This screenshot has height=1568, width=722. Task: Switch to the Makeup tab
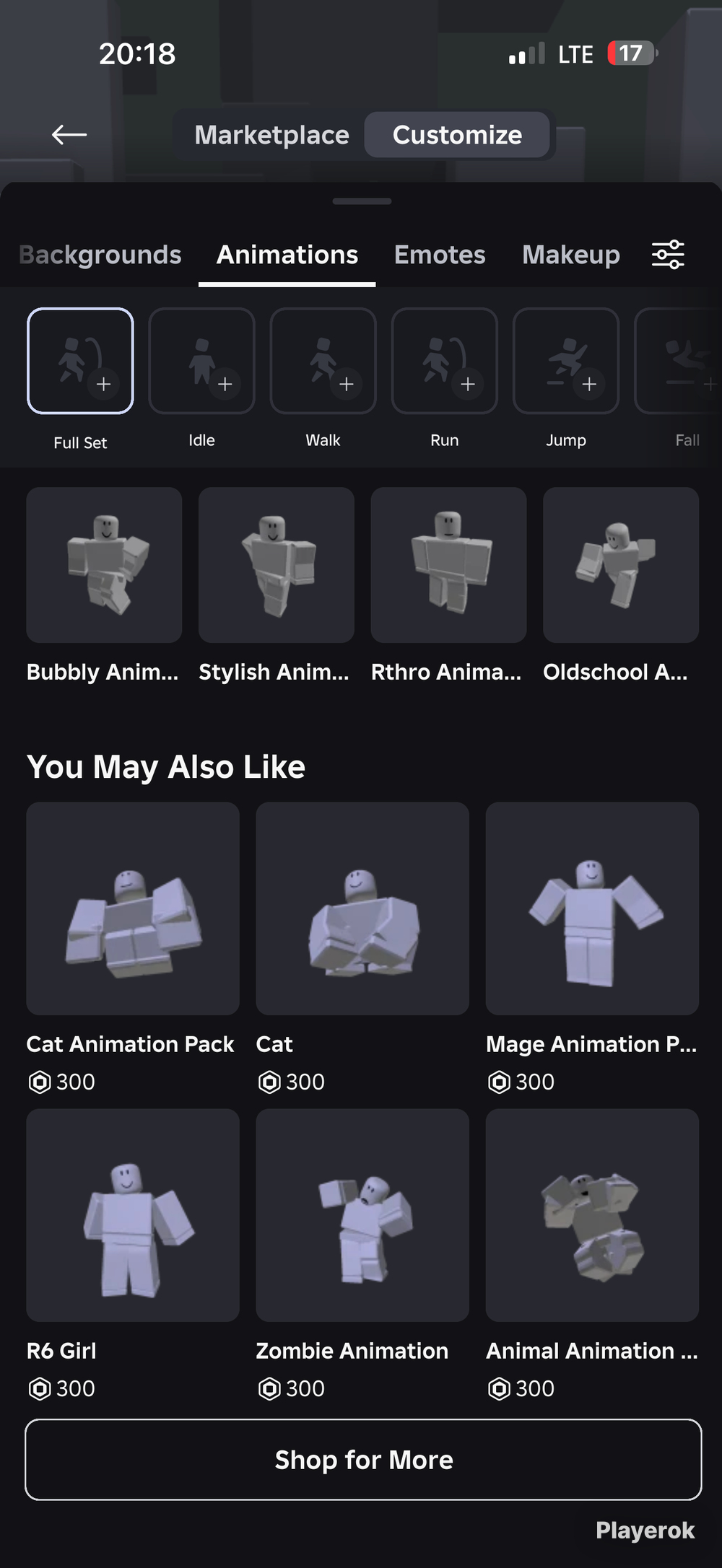[571, 255]
